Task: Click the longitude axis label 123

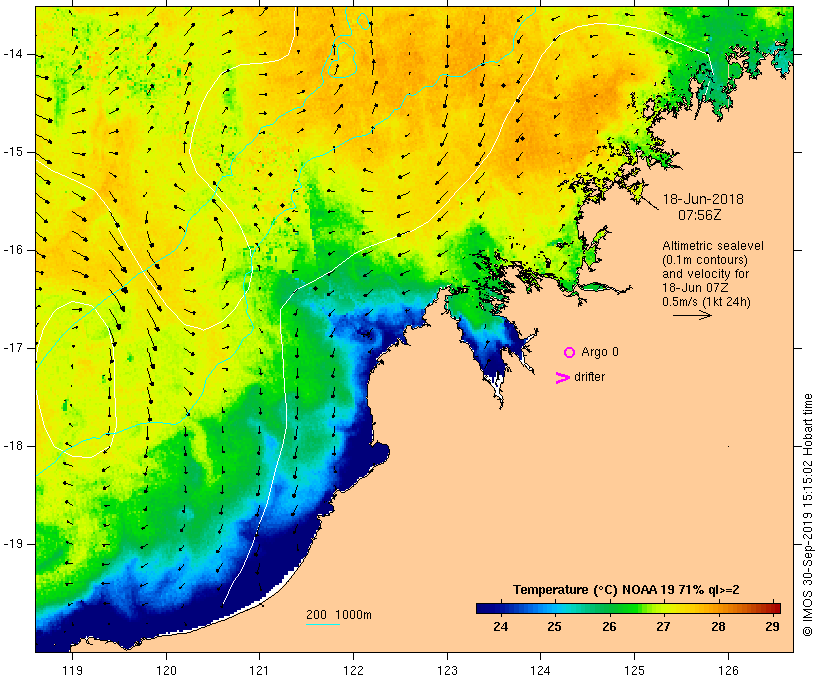Action: click(x=447, y=670)
